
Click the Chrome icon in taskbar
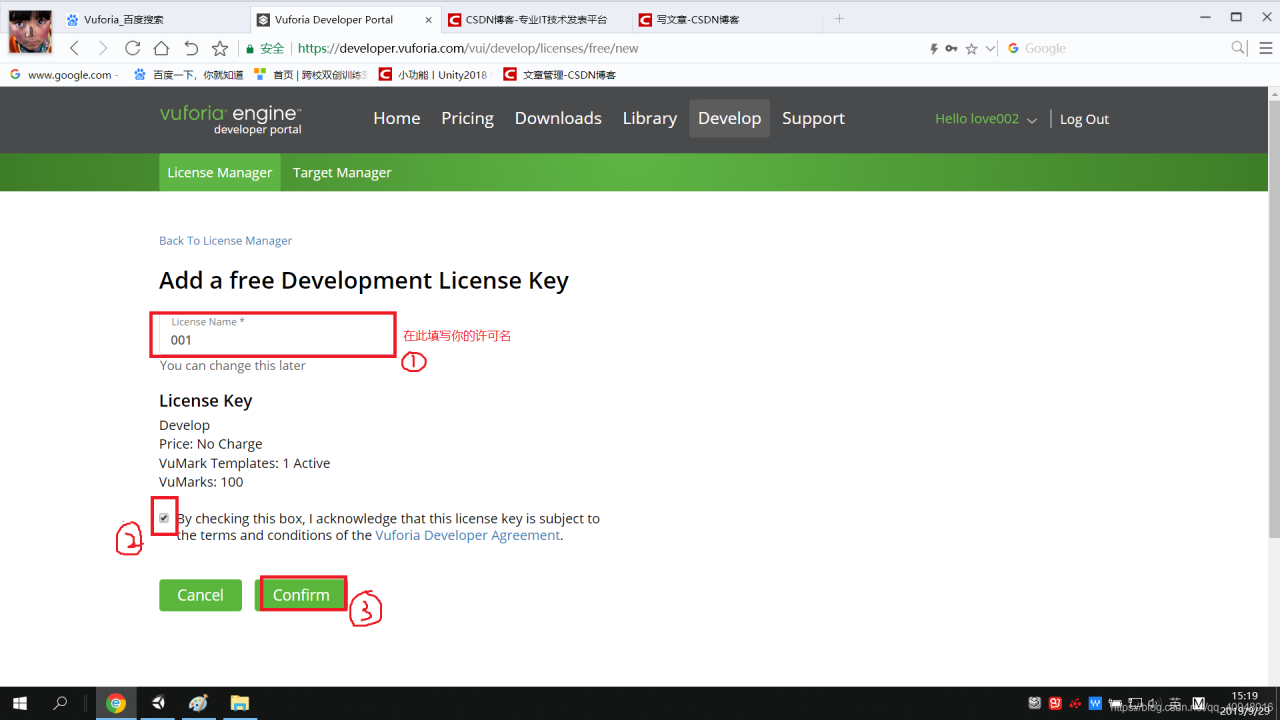(x=116, y=703)
